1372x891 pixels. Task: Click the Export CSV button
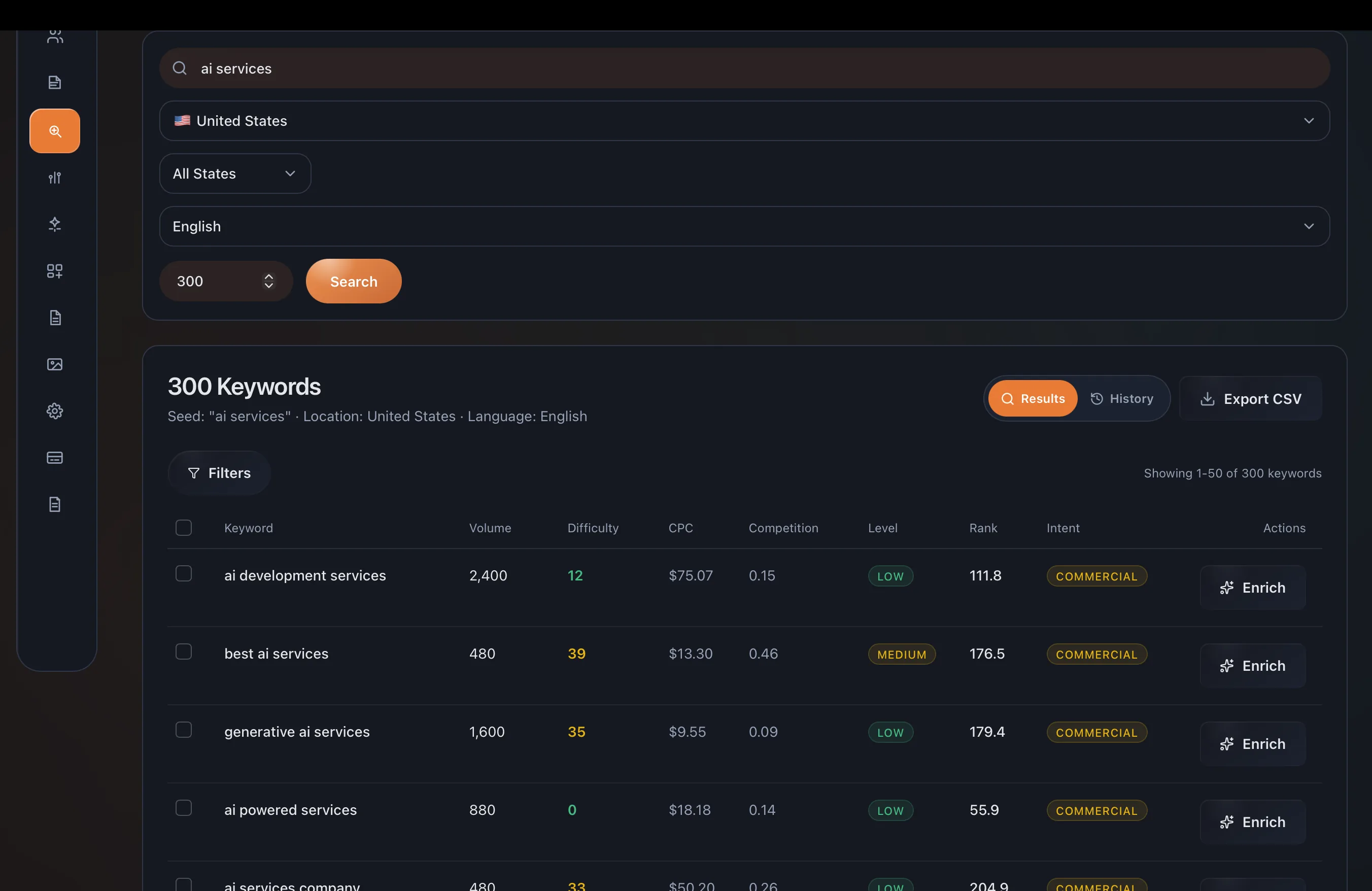(x=1250, y=399)
